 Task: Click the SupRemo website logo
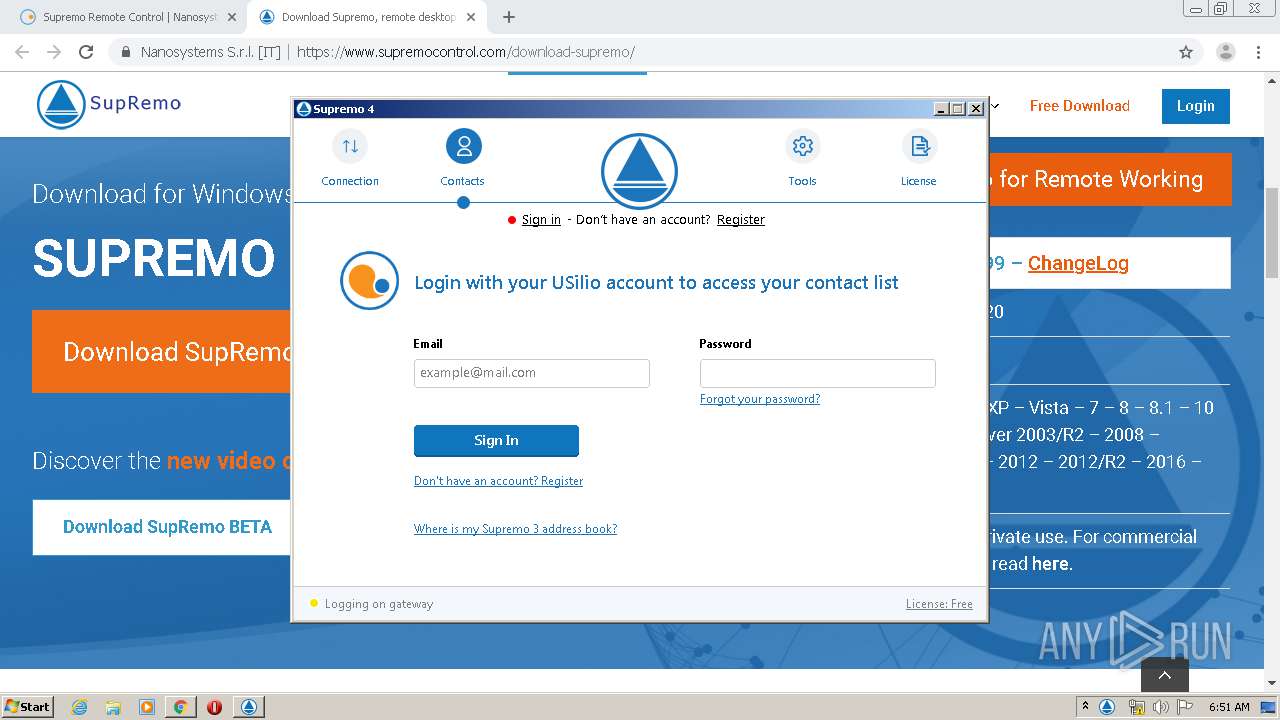click(109, 104)
